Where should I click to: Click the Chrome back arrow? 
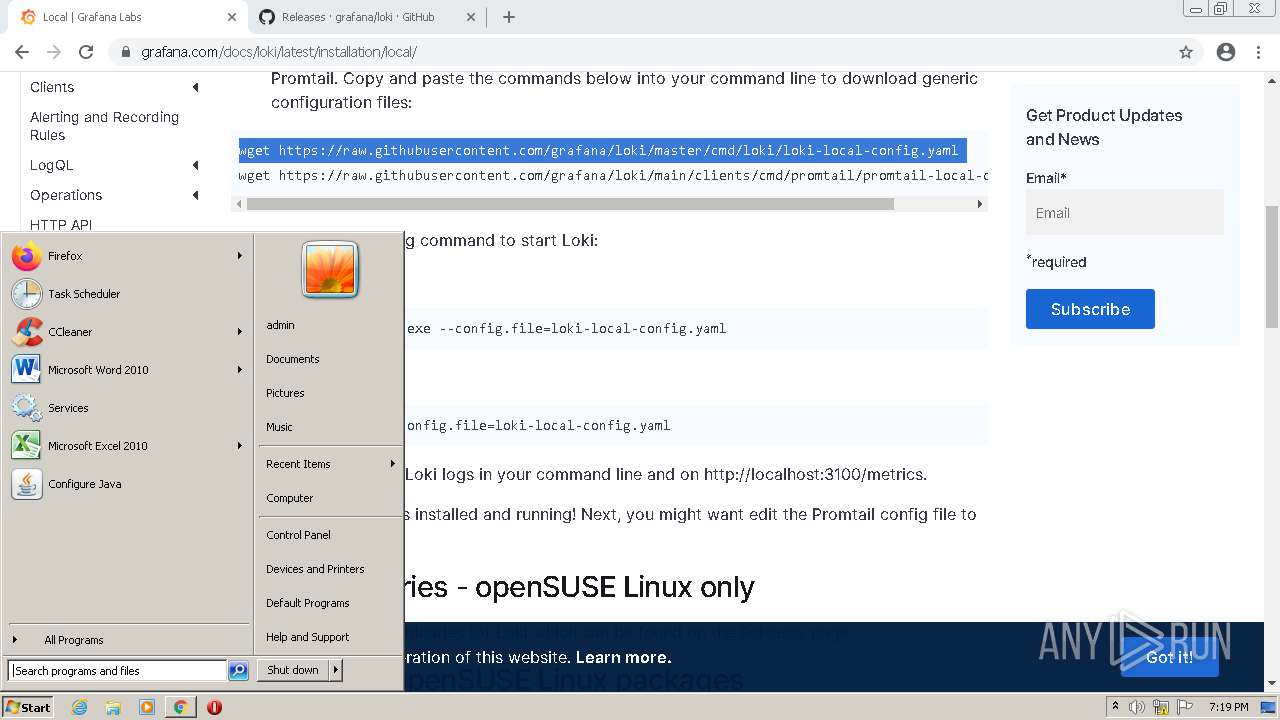[22, 52]
